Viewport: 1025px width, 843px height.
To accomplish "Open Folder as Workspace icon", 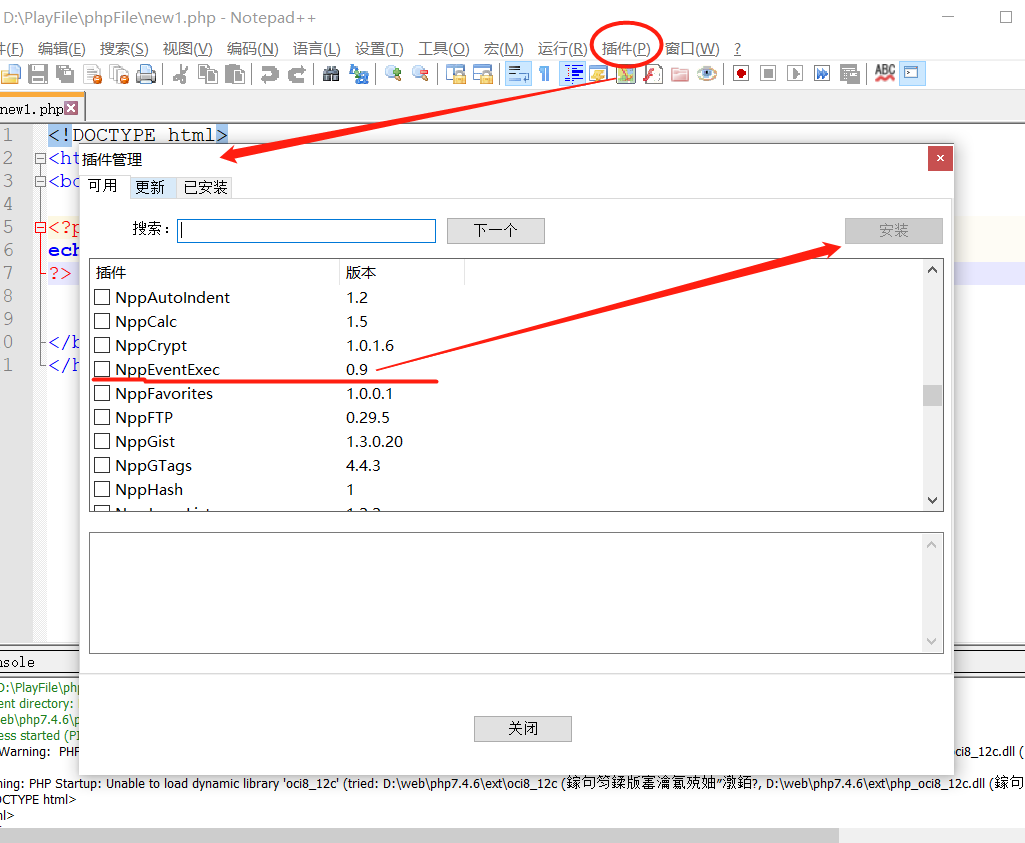I will 680,74.
